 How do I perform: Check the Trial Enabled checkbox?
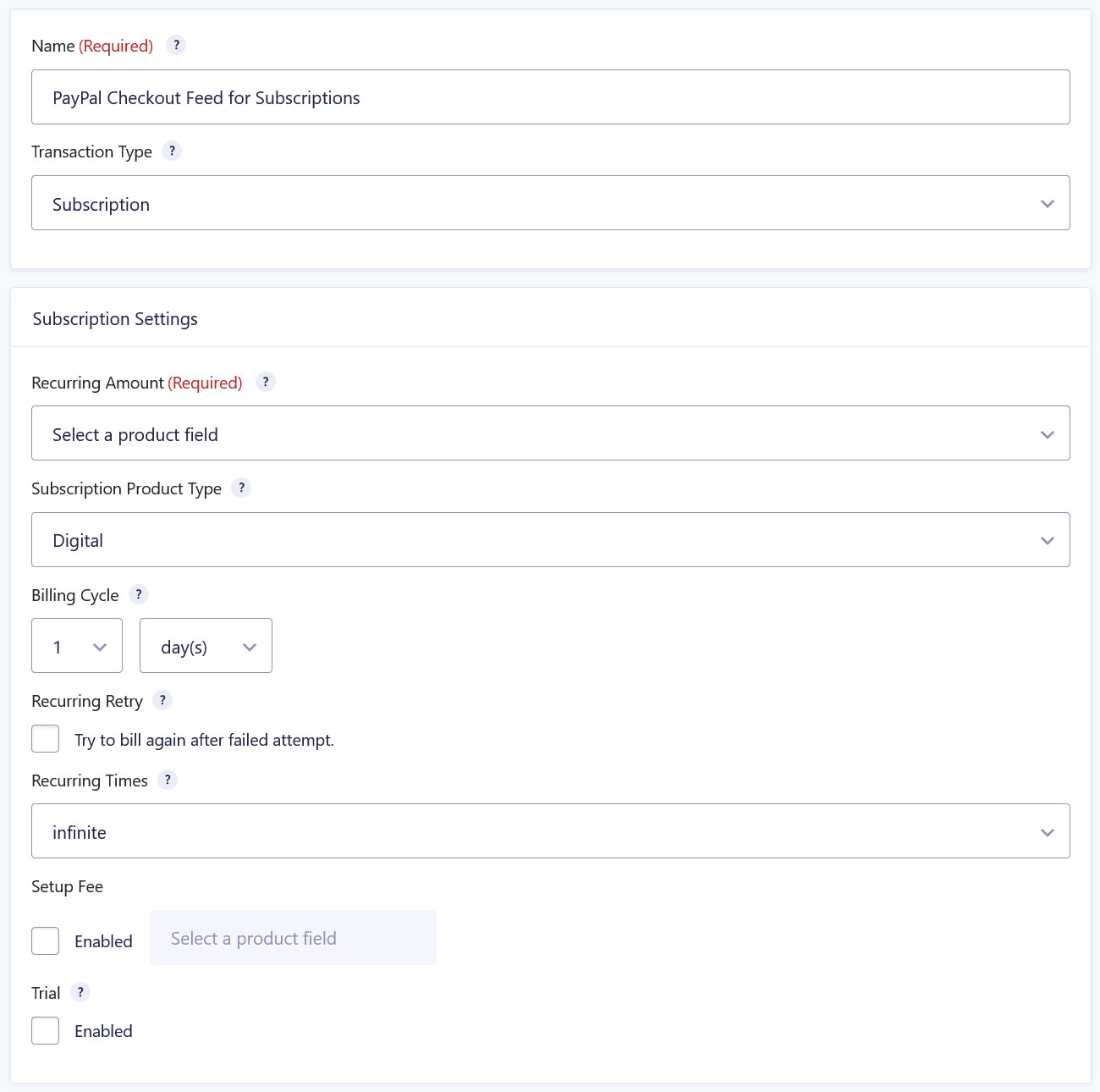tap(46, 1031)
